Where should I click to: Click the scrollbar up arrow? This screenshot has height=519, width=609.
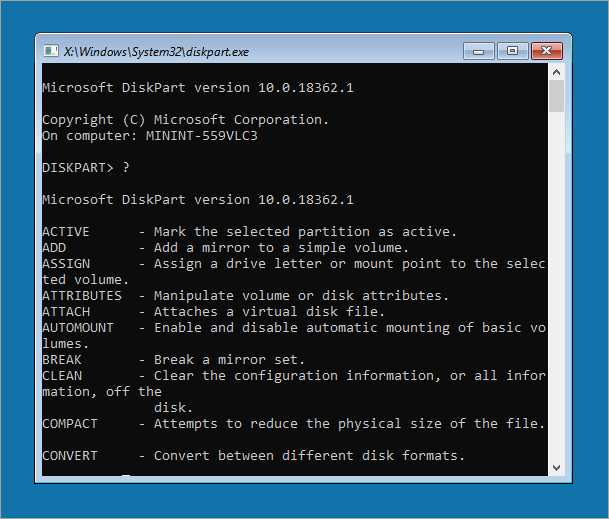(x=556, y=74)
